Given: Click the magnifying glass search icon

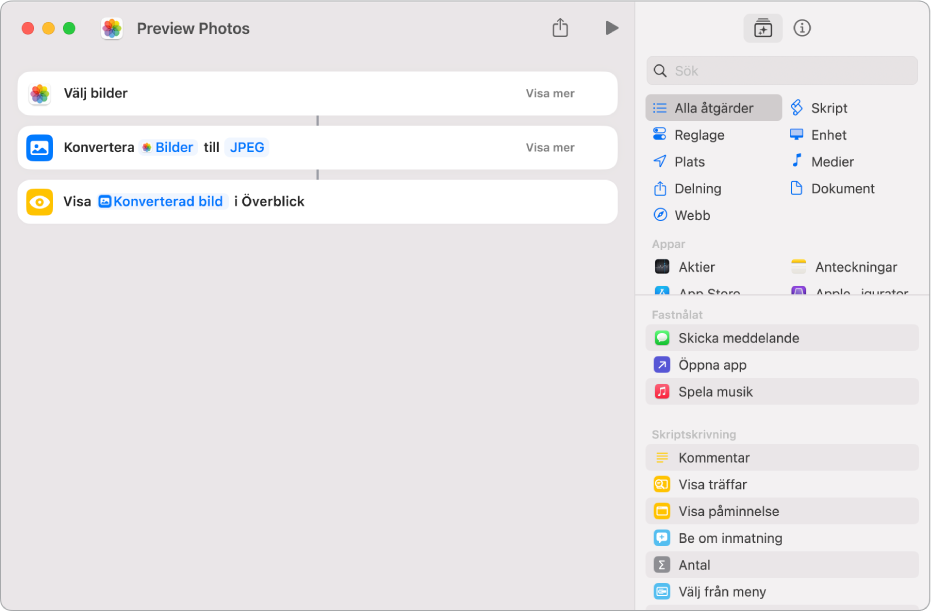Looking at the screenshot, I should pos(660,71).
